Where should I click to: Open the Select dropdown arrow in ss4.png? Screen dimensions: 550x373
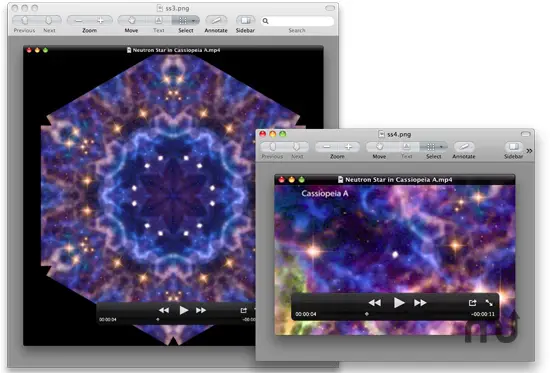pyautogui.click(x=441, y=147)
